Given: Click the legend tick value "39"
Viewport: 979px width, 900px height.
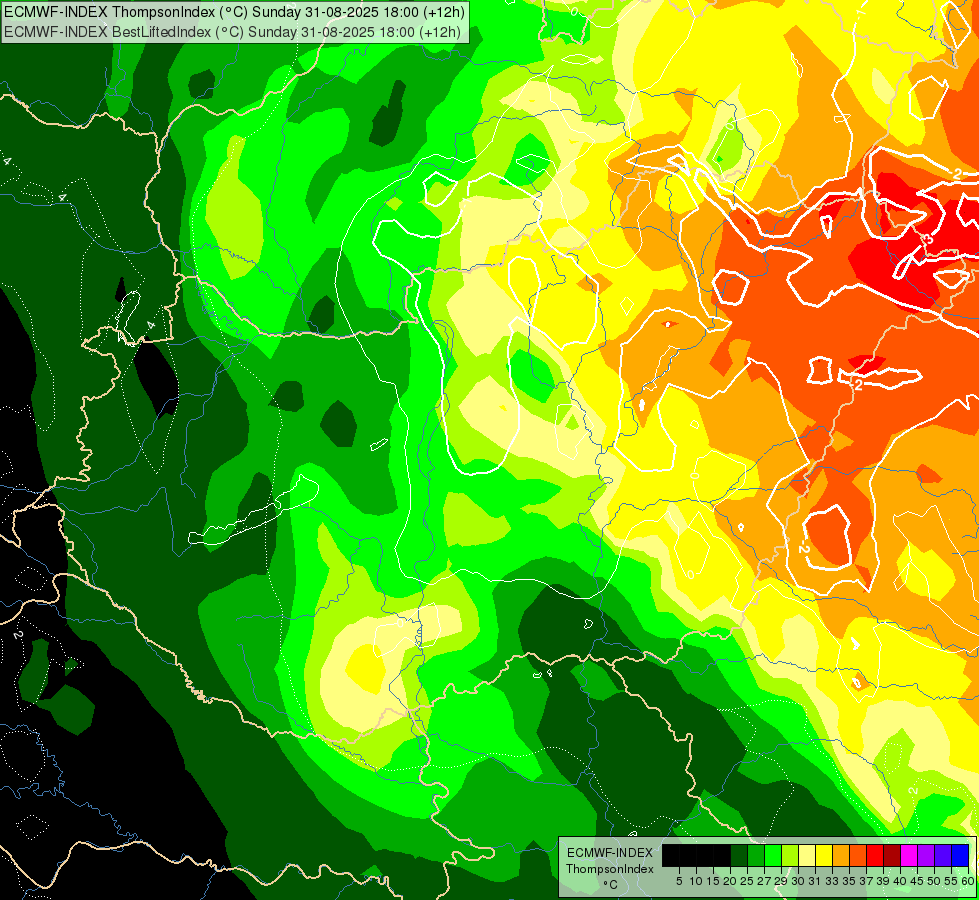Looking at the screenshot, I should [x=883, y=881].
